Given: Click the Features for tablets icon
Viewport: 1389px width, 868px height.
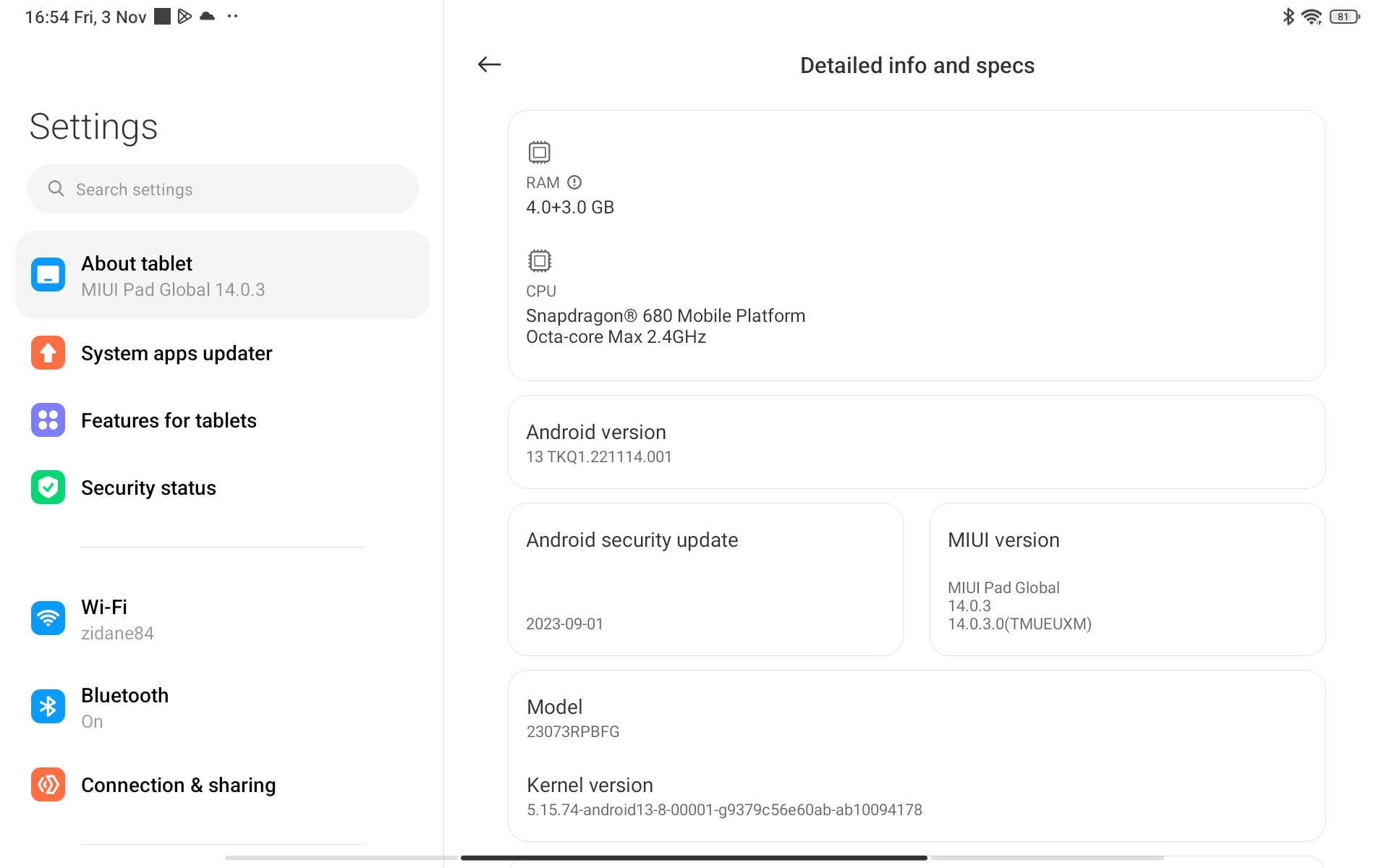Looking at the screenshot, I should [x=48, y=420].
